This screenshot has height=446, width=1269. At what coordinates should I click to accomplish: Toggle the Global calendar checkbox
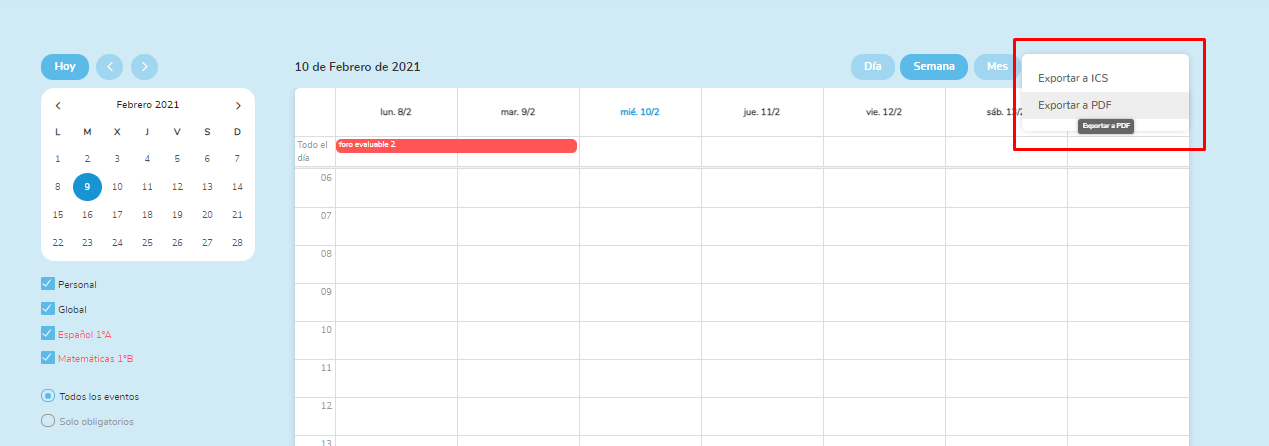[x=47, y=309]
